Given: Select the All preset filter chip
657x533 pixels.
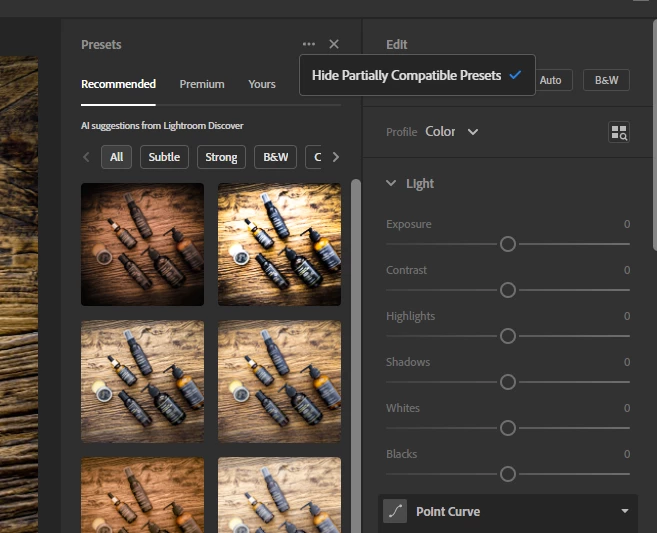Looking at the screenshot, I should click(x=116, y=157).
